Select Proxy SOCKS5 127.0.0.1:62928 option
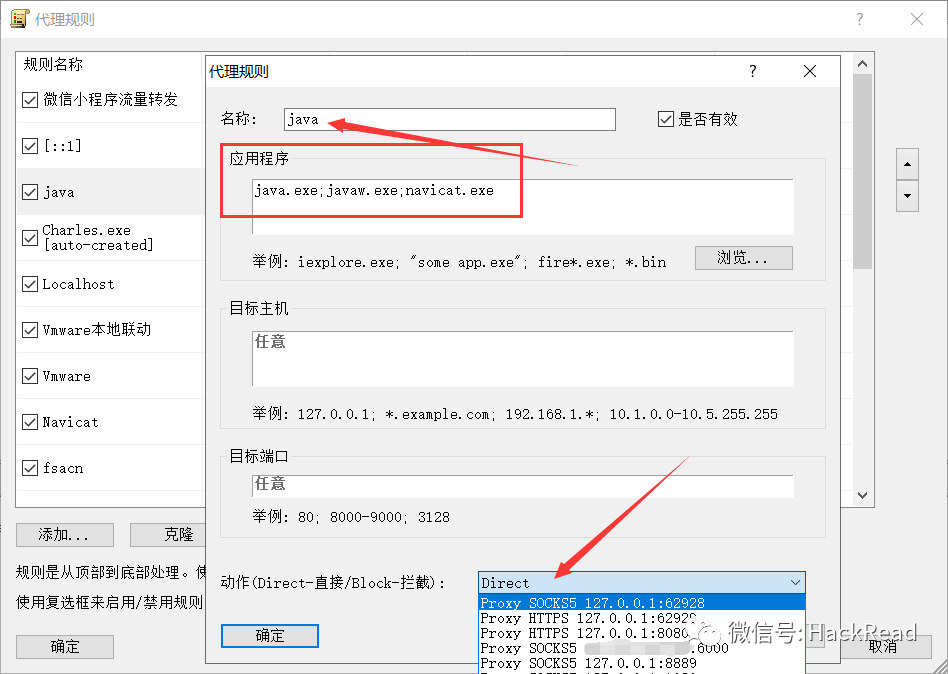This screenshot has height=674, width=948. [641, 603]
